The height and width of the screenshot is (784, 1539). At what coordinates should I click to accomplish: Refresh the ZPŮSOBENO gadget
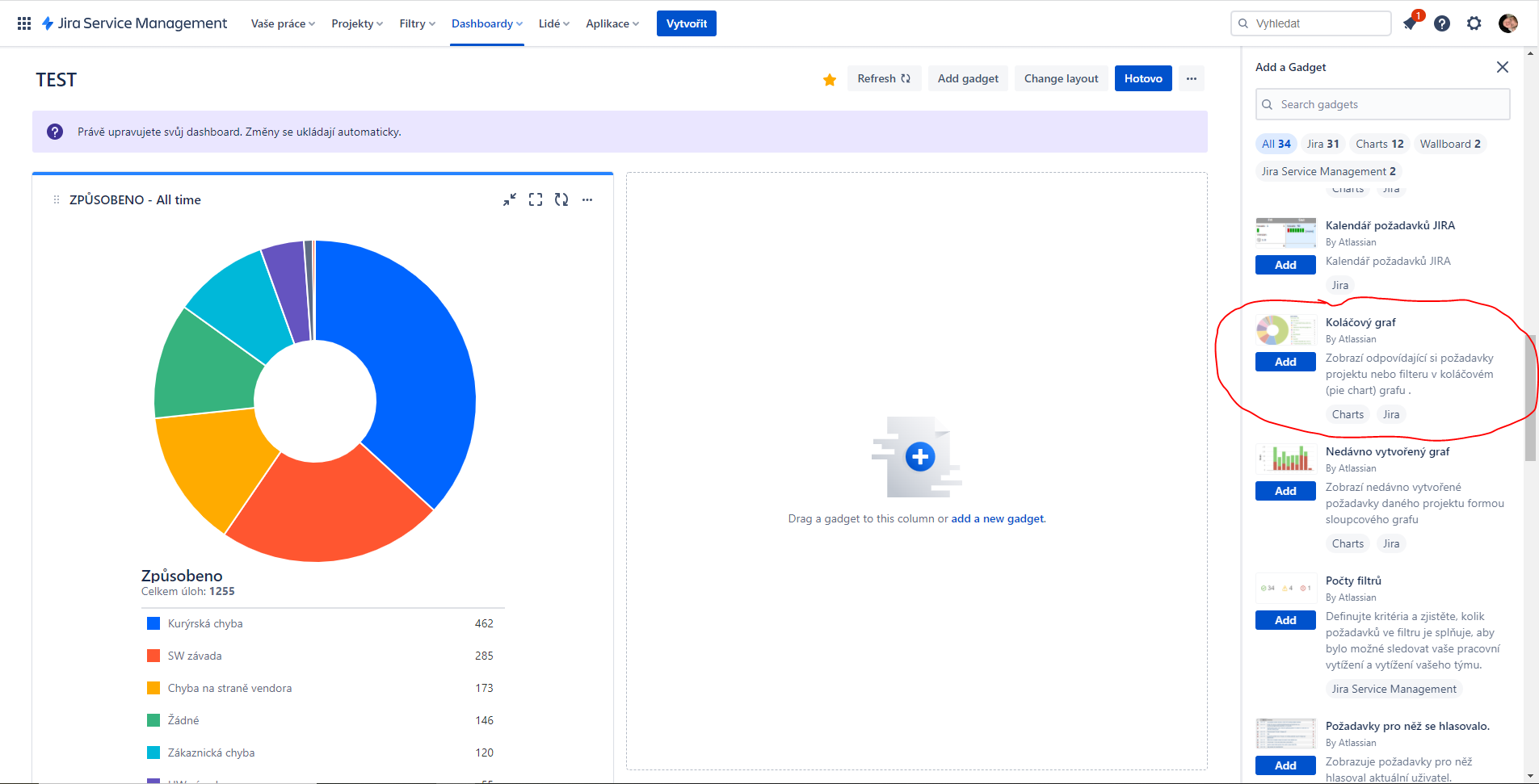561,199
